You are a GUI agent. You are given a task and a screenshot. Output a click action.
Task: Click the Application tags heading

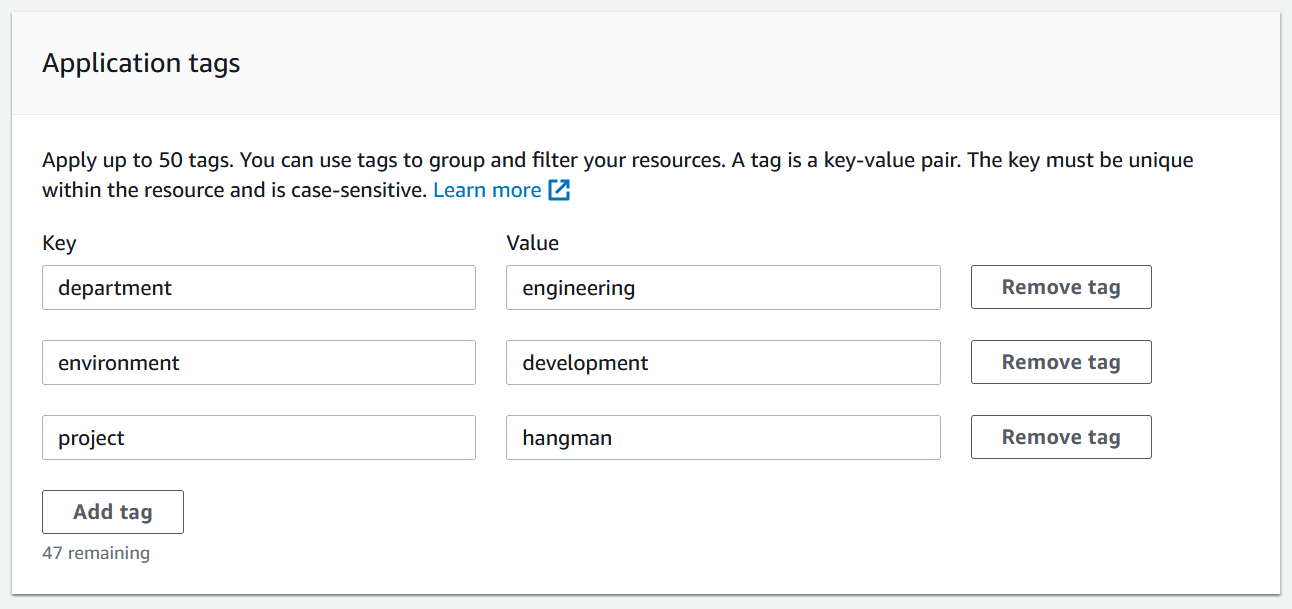pyautogui.click(x=141, y=64)
